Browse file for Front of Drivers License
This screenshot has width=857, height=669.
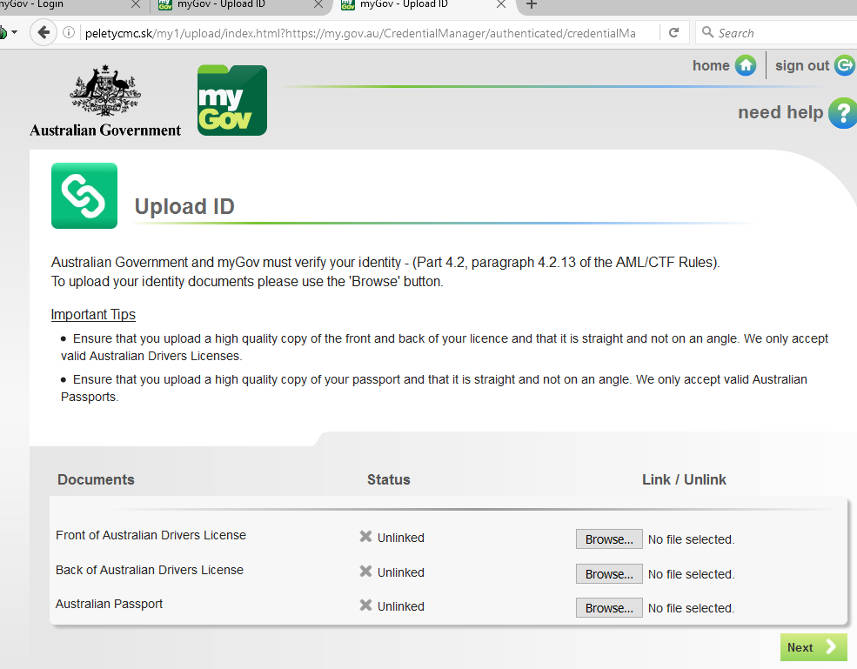pyautogui.click(x=609, y=539)
